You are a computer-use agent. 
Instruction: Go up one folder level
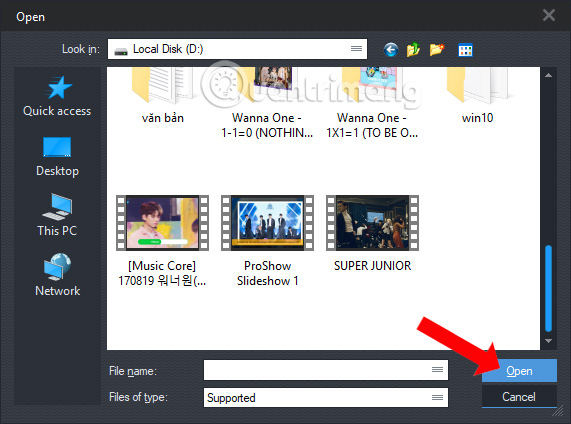click(413, 50)
